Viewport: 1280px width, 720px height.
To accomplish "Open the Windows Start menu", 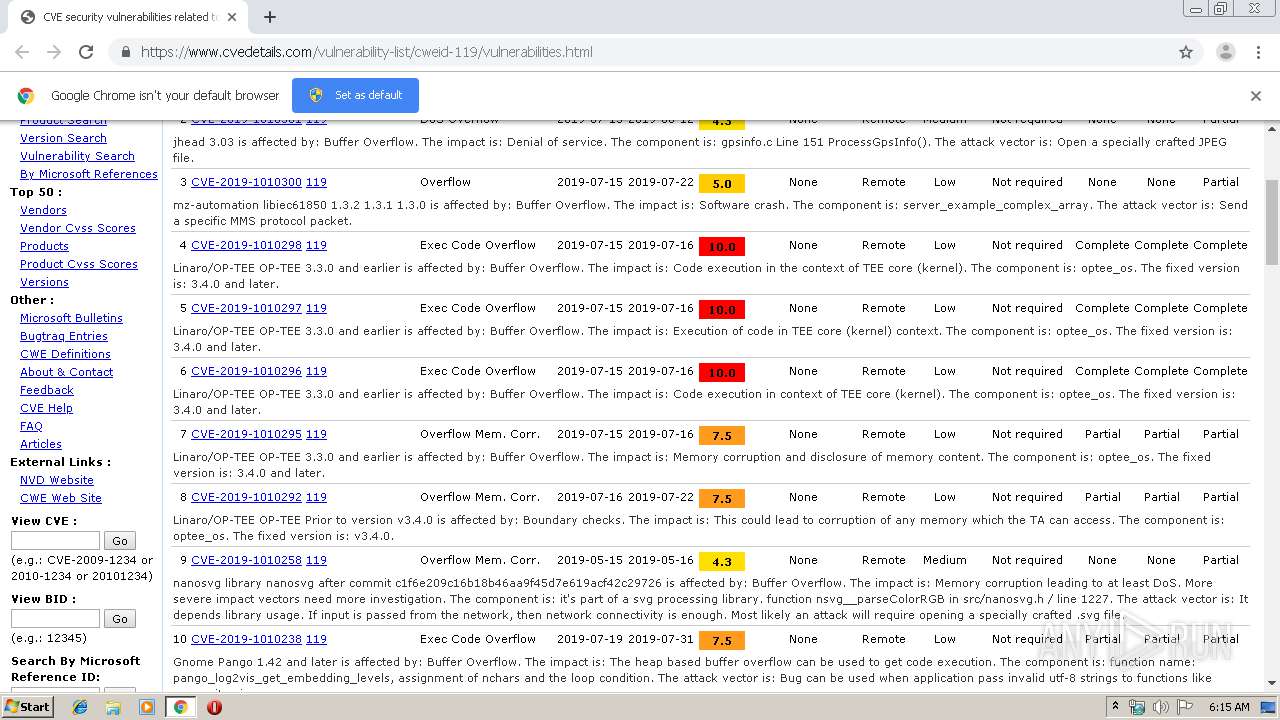I will coord(28,706).
